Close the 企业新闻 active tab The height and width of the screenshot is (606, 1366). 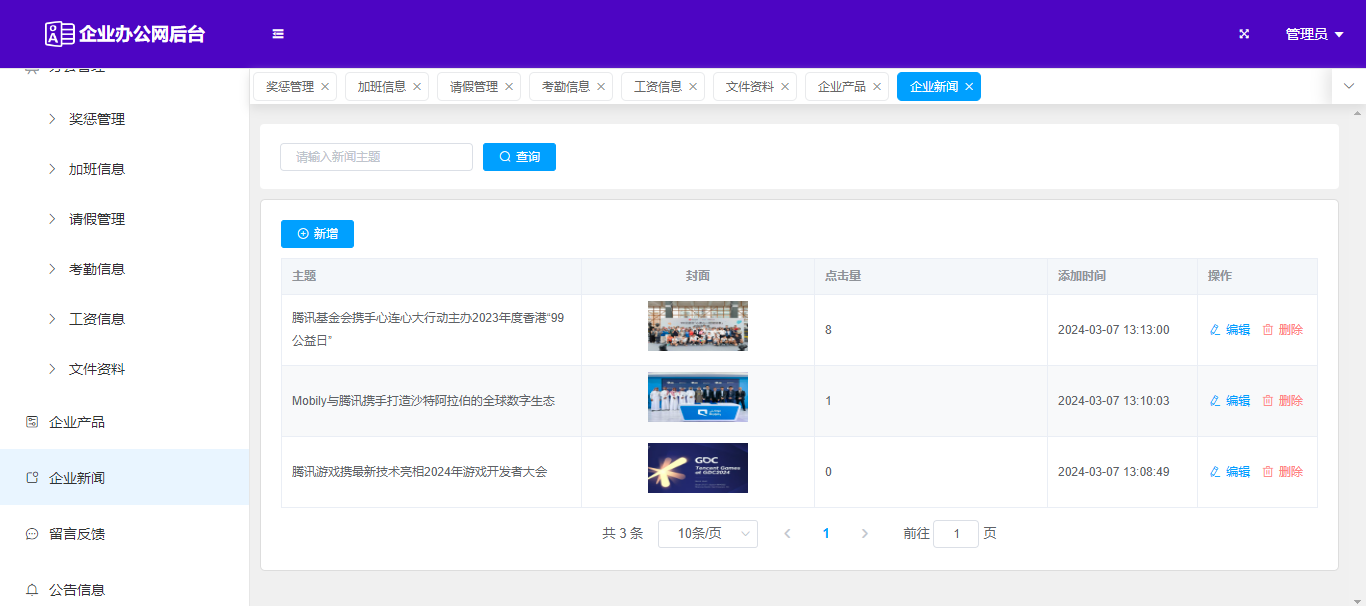[969, 87]
